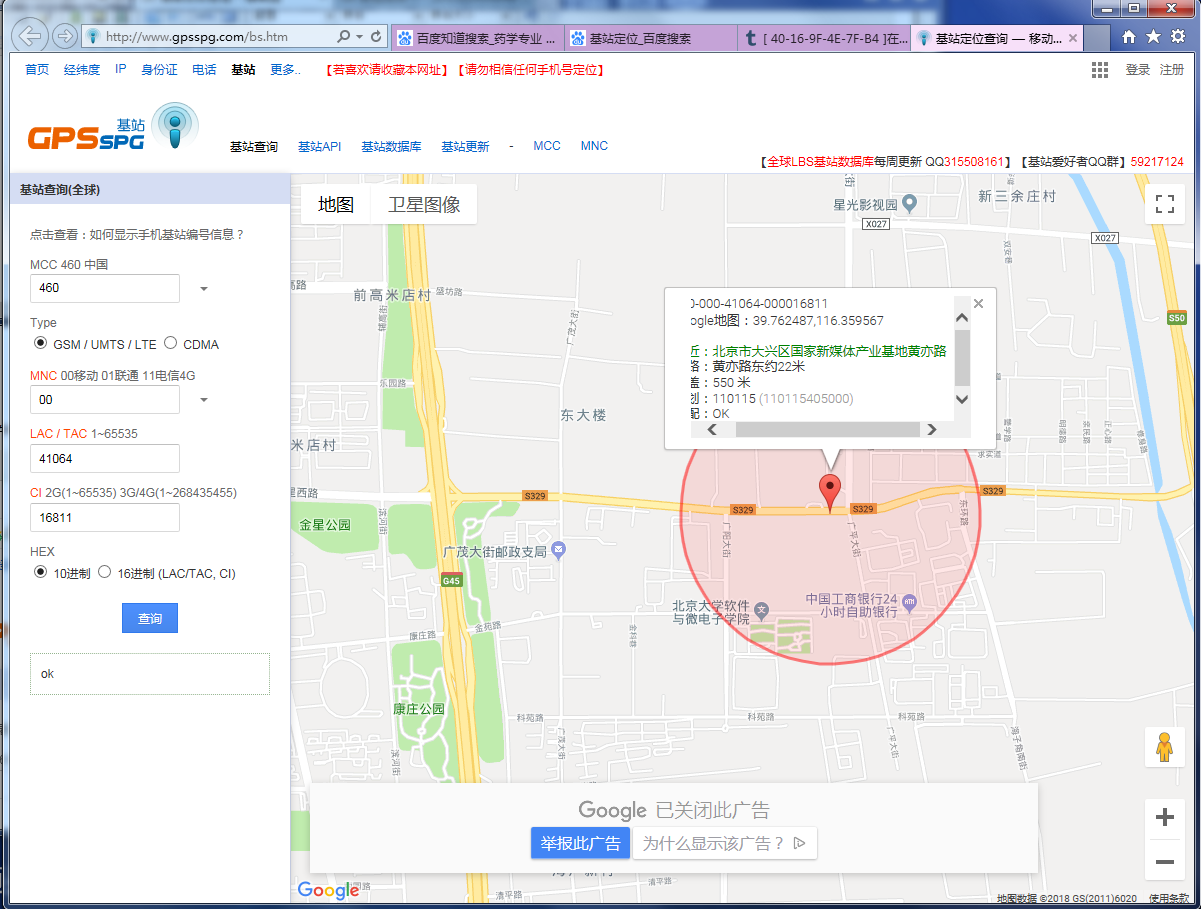Click 注册 register link
The height and width of the screenshot is (909, 1201).
(1172, 70)
